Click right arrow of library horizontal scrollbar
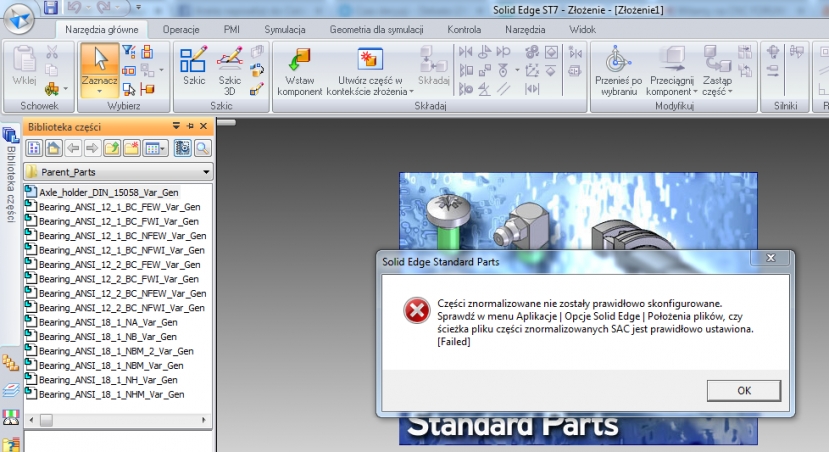Viewport: 829px width, 452px height. pyautogui.click(x=204, y=420)
